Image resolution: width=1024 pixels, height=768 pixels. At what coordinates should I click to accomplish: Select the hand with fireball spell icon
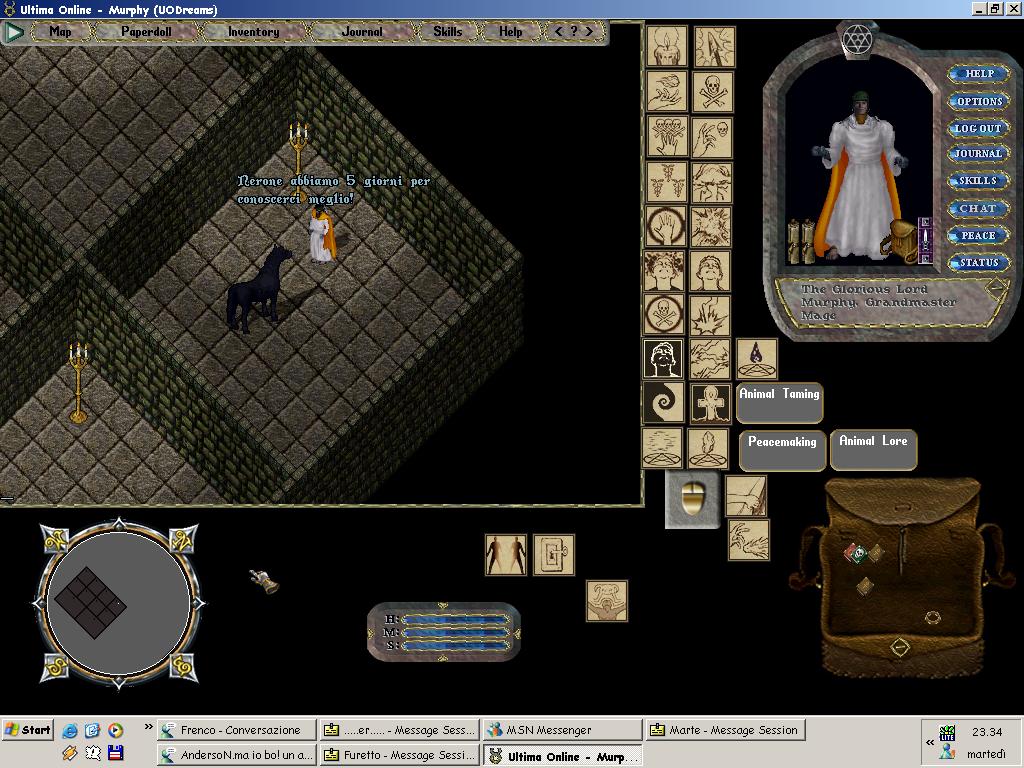(666, 91)
